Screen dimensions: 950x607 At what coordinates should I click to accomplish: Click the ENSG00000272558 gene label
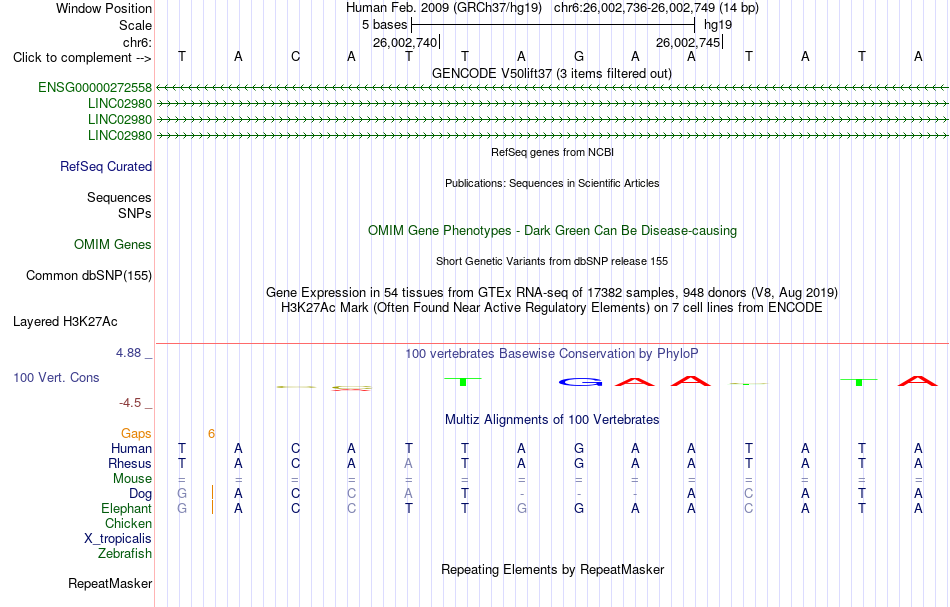95,87
